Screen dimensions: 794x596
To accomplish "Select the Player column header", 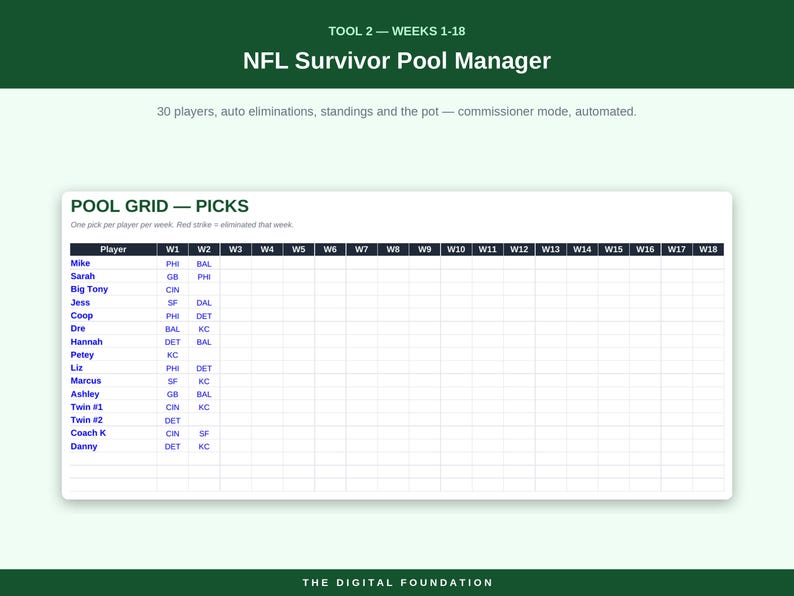I will point(113,249).
